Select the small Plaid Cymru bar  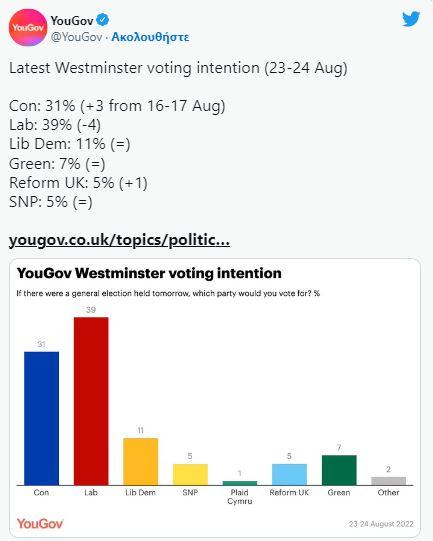pyautogui.click(x=240, y=483)
